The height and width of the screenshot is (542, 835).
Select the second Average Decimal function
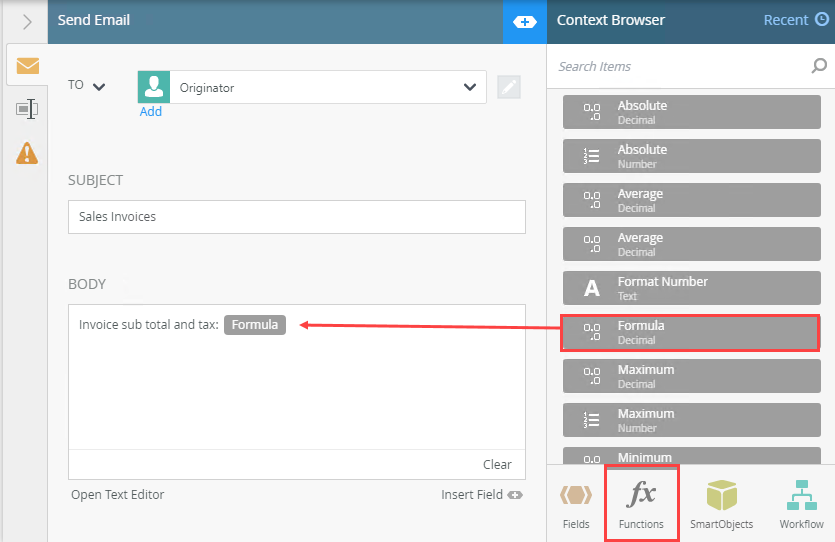pos(691,244)
